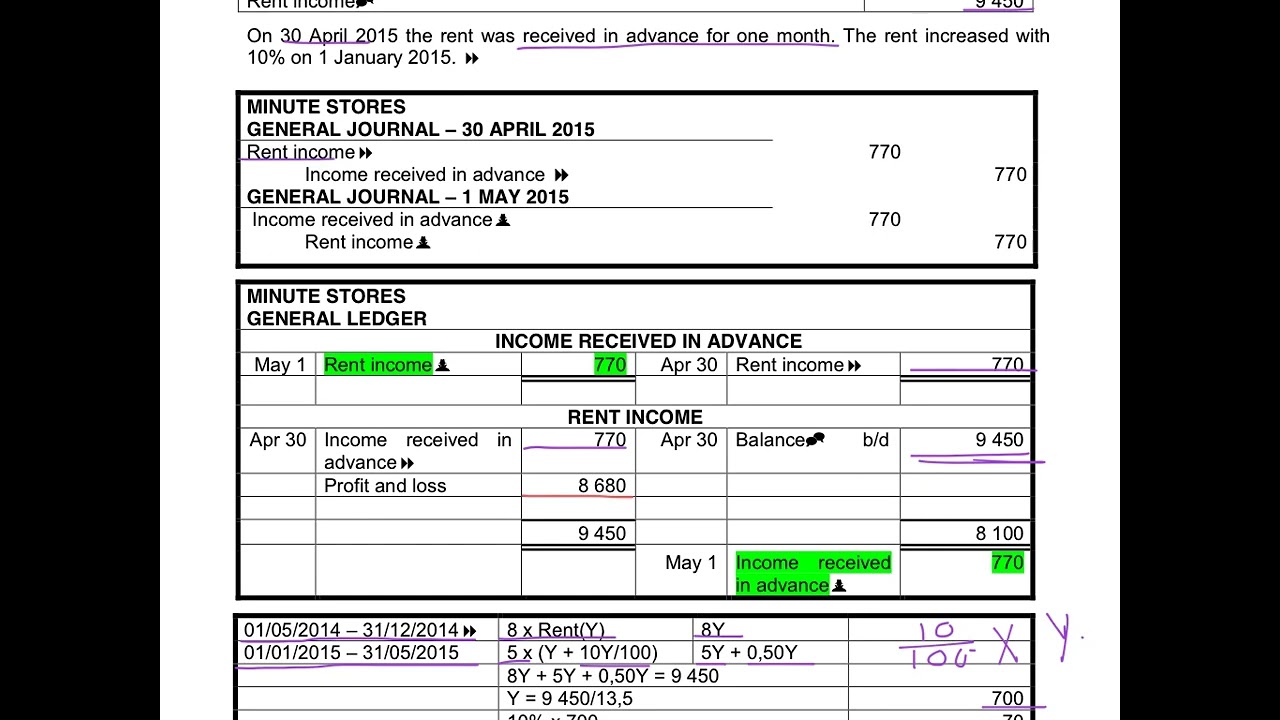Screen dimensions: 1280x720
Task: Click the 'INCOME RECEIVED IN ADVANCE' account heading
Action: click(x=648, y=341)
